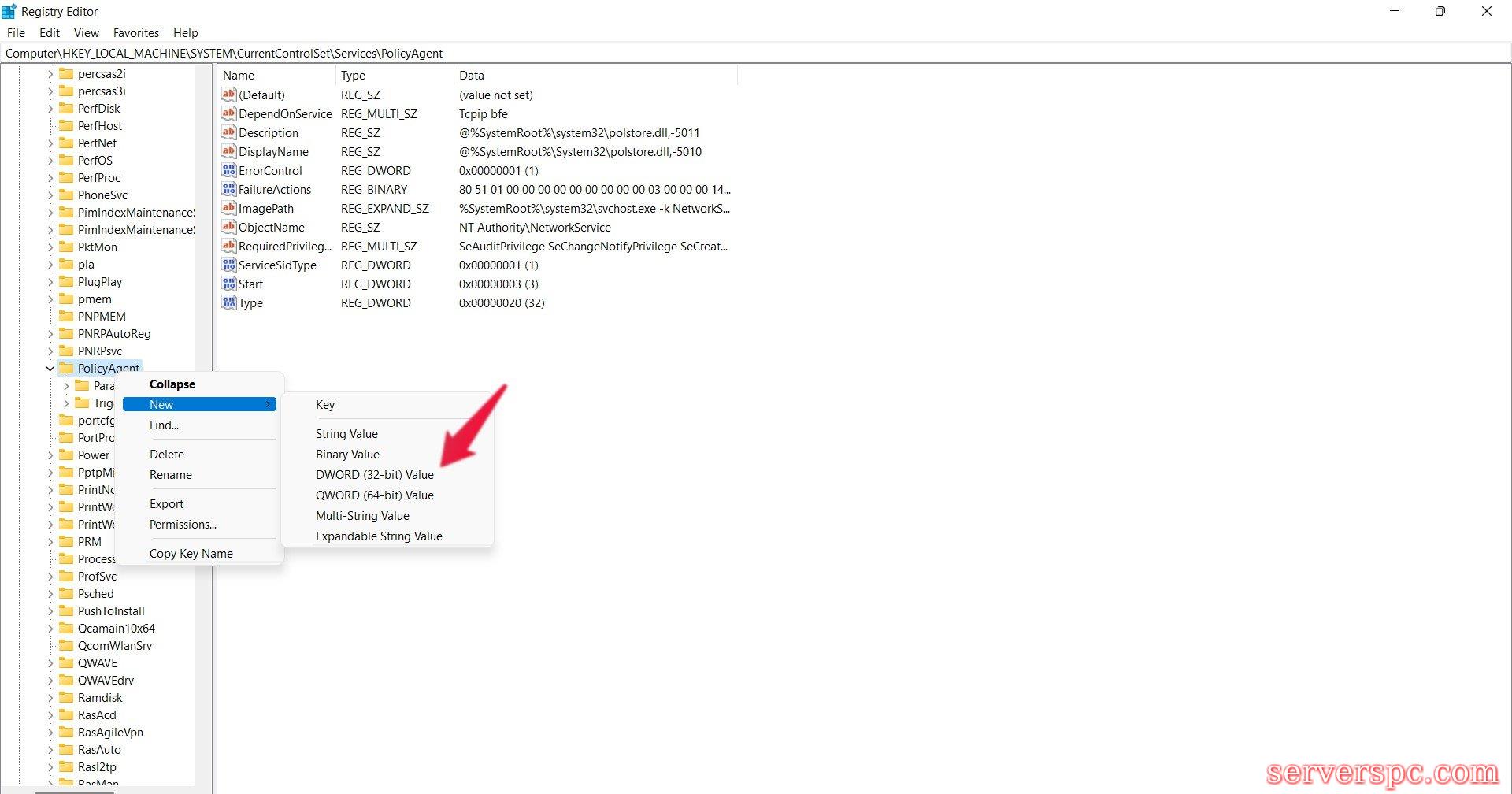Click the Registry Editor app icon in title bar

point(9,11)
